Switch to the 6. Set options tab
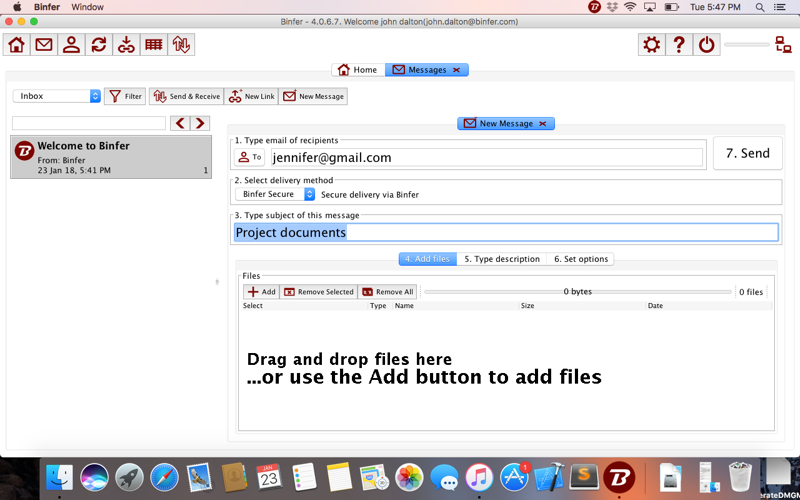The width and height of the screenshot is (800, 500). point(581,259)
